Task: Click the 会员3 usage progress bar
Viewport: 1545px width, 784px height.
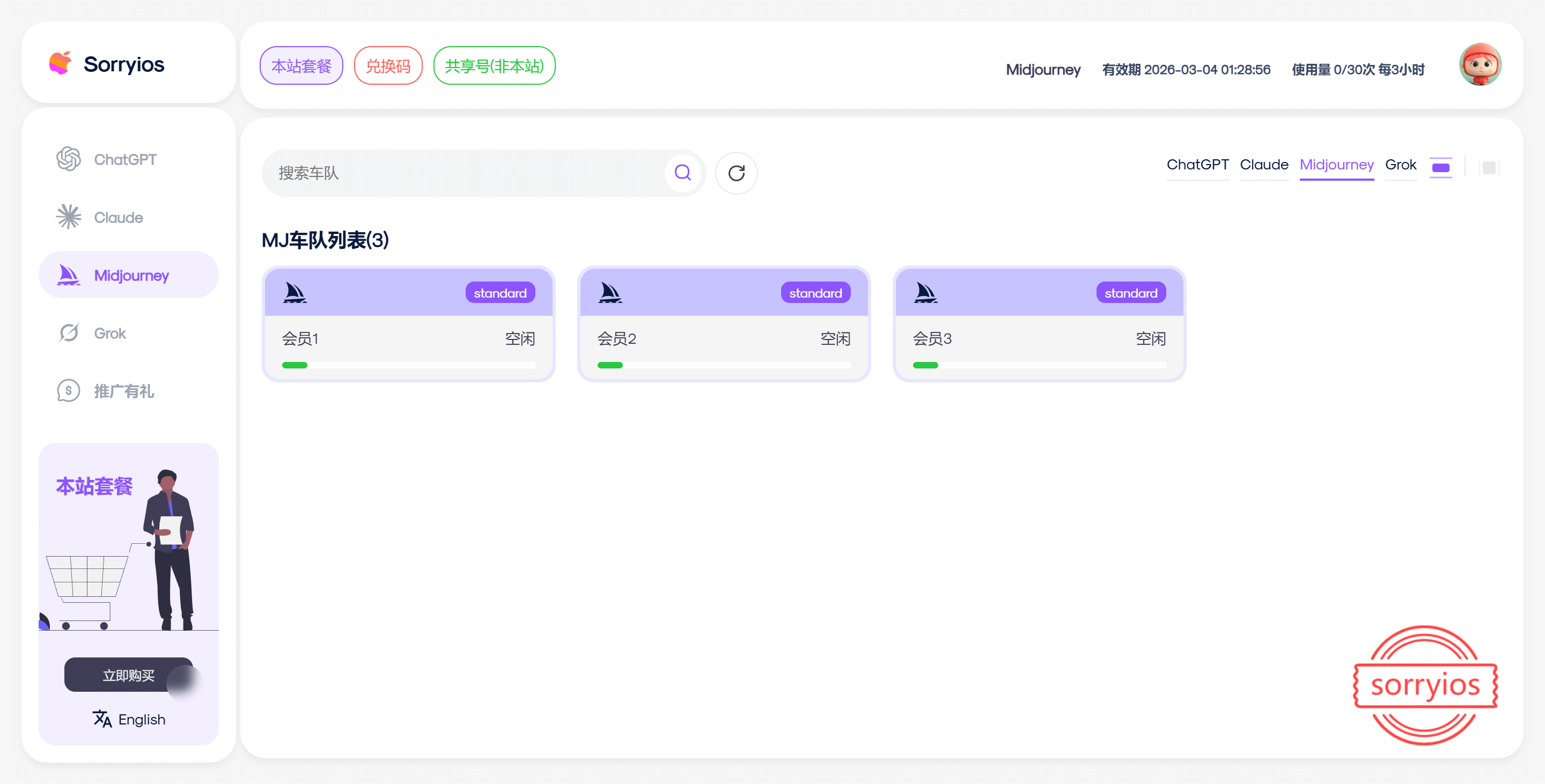Action: pyautogui.click(x=1040, y=365)
